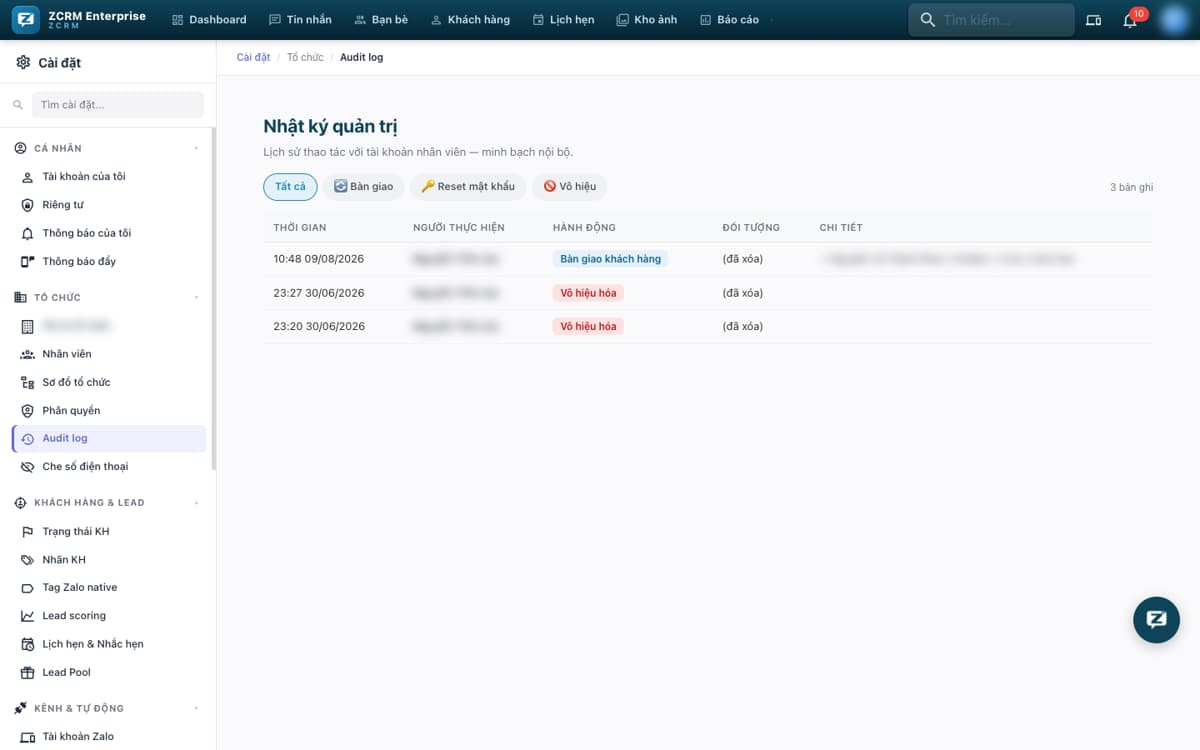This screenshot has width=1200, height=750.
Task: Open the Dashboard menu
Action: coord(209,20)
